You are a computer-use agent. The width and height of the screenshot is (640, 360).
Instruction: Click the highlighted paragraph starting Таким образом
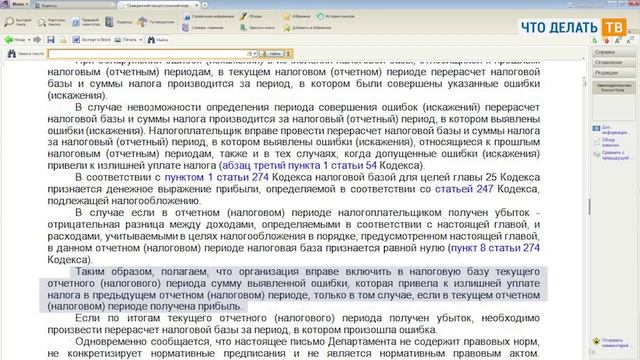[294, 289]
